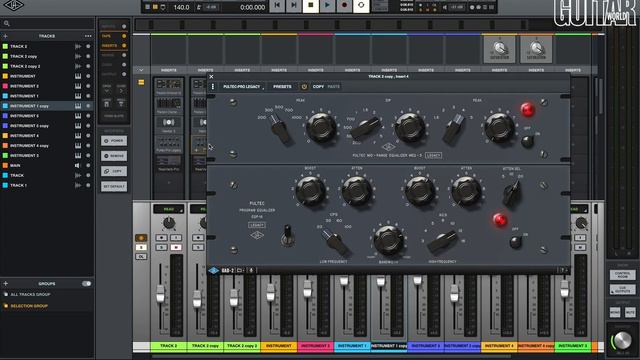The width and height of the screenshot is (640, 360).
Task: Toggle the Groups switch on
Action: 86,284
